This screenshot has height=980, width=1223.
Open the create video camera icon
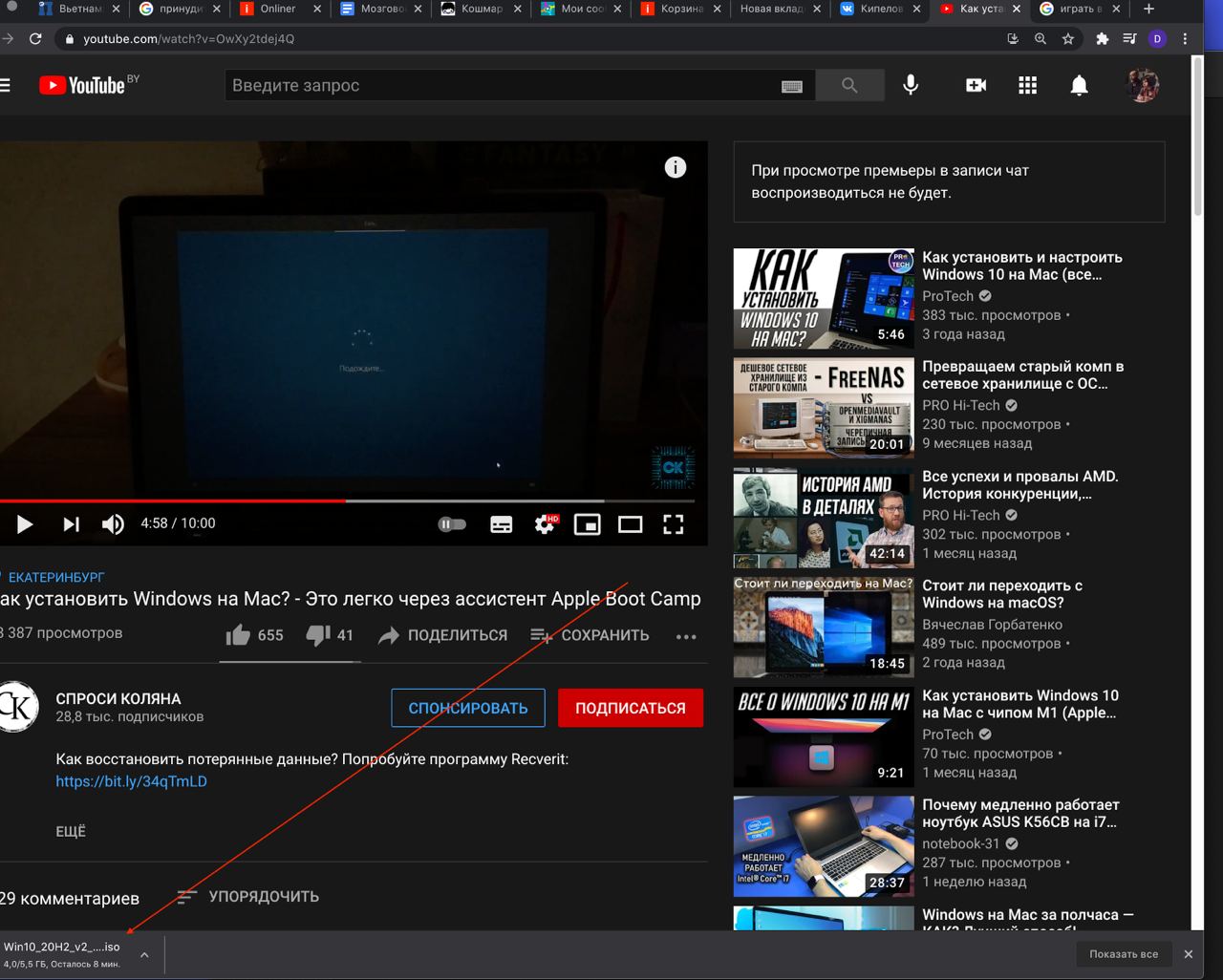point(976,85)
